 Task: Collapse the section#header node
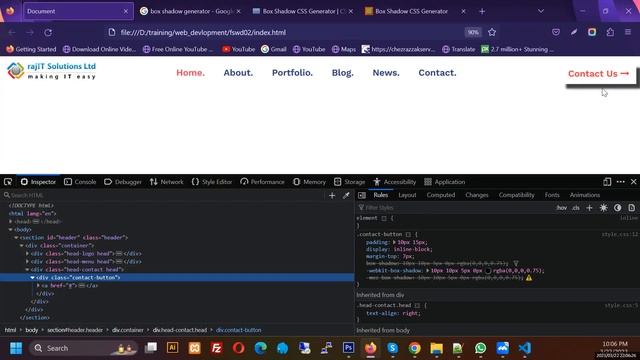point(16,238)
